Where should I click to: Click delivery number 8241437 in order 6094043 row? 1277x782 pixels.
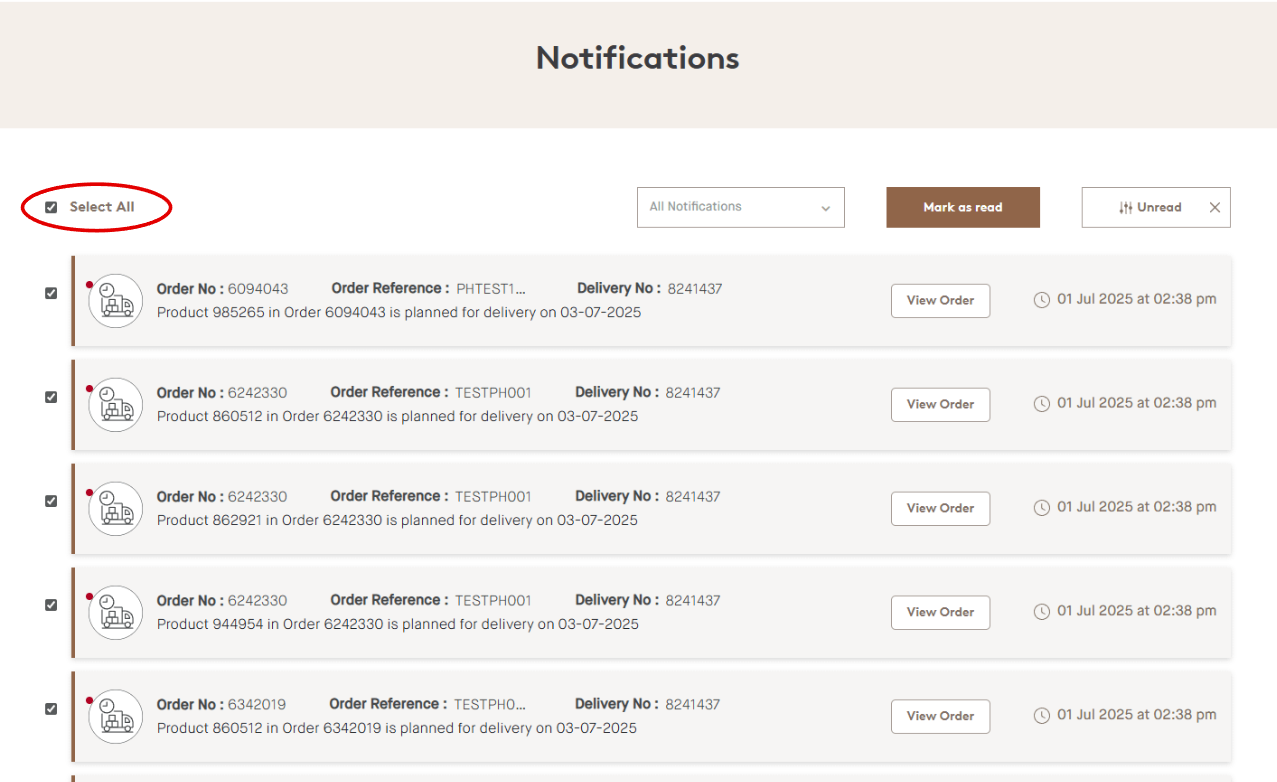point(695,289)
